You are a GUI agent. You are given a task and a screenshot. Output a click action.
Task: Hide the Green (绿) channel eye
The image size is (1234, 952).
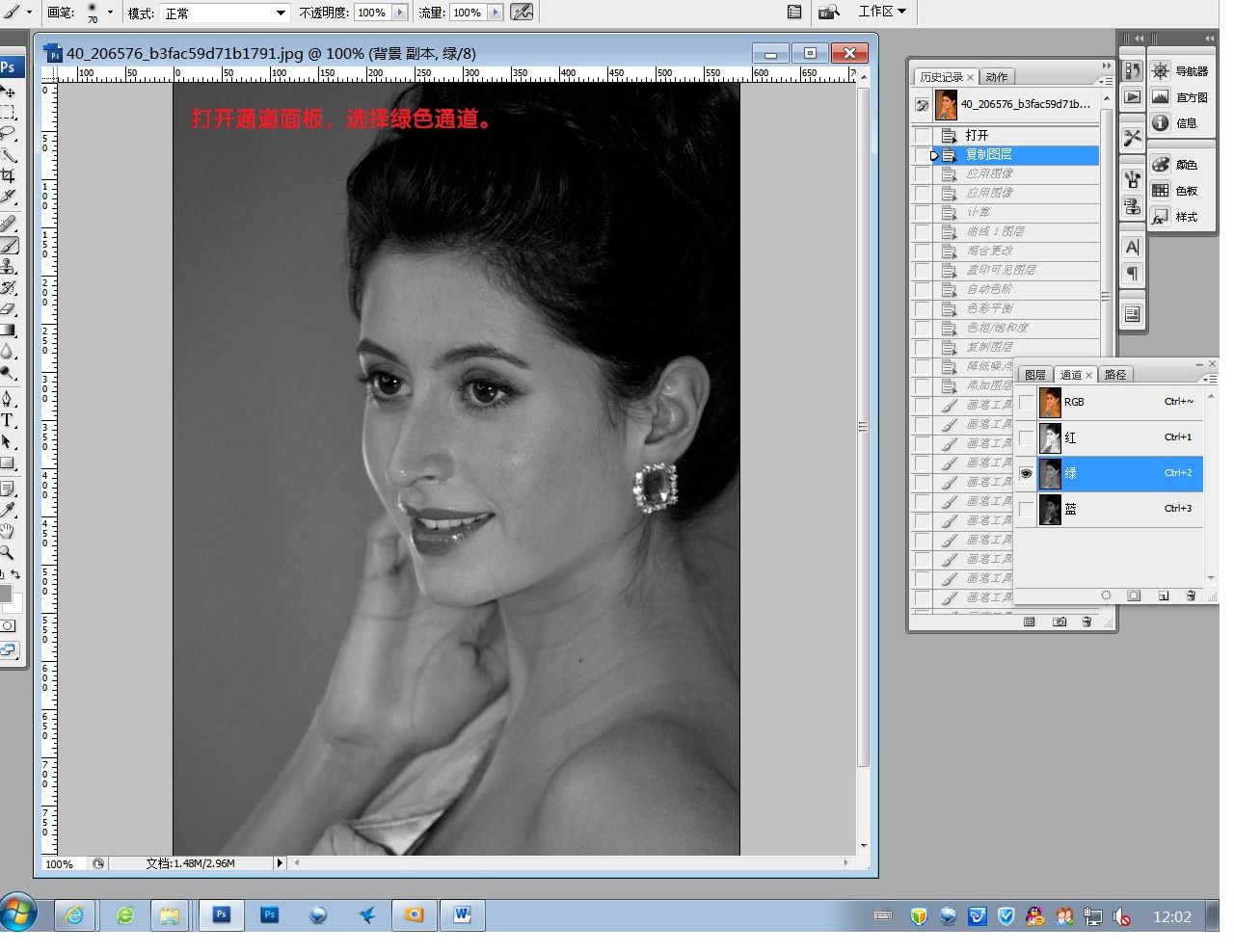pos(1026,473)
